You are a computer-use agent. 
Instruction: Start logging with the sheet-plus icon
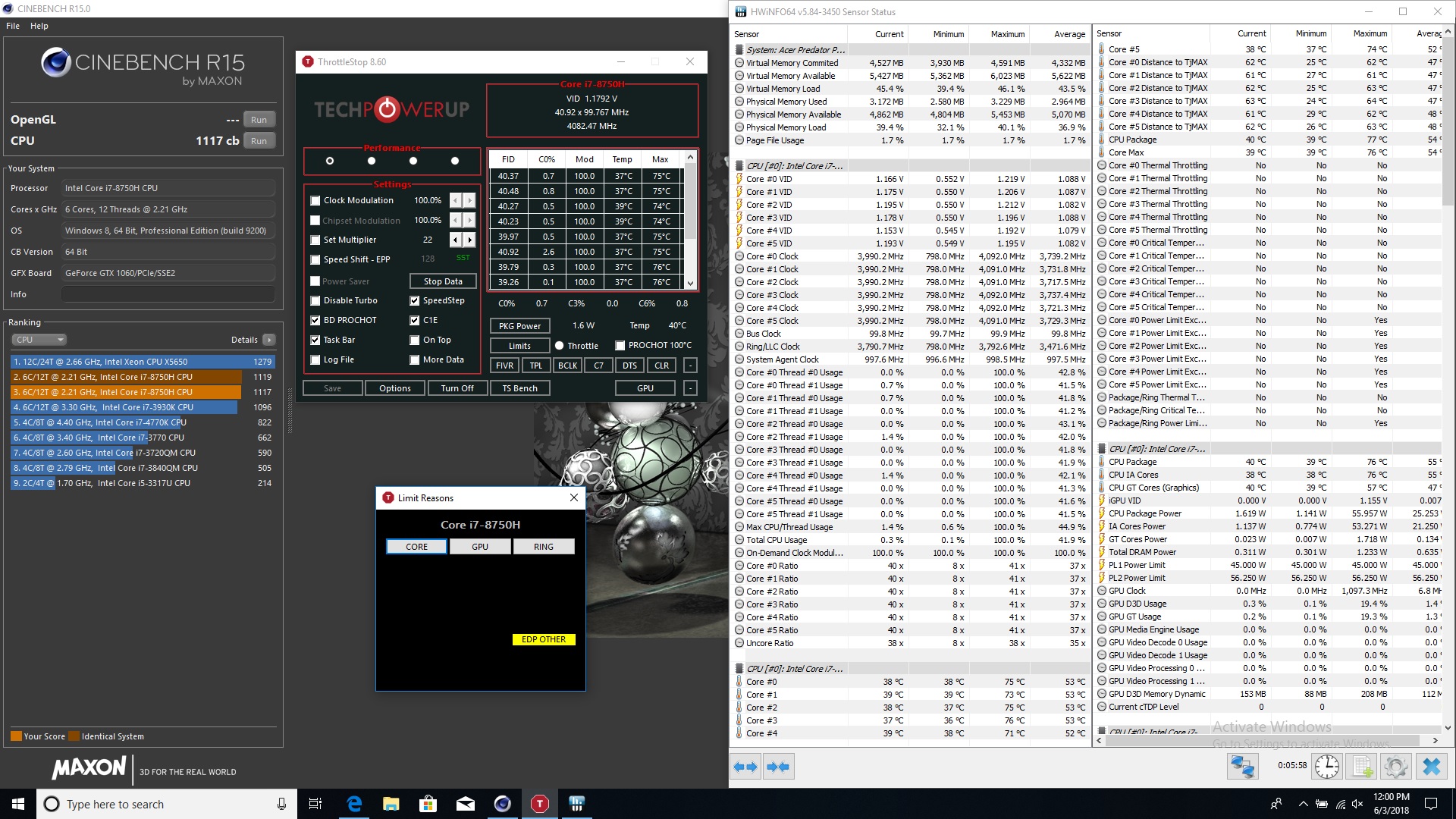[1362, 767]
